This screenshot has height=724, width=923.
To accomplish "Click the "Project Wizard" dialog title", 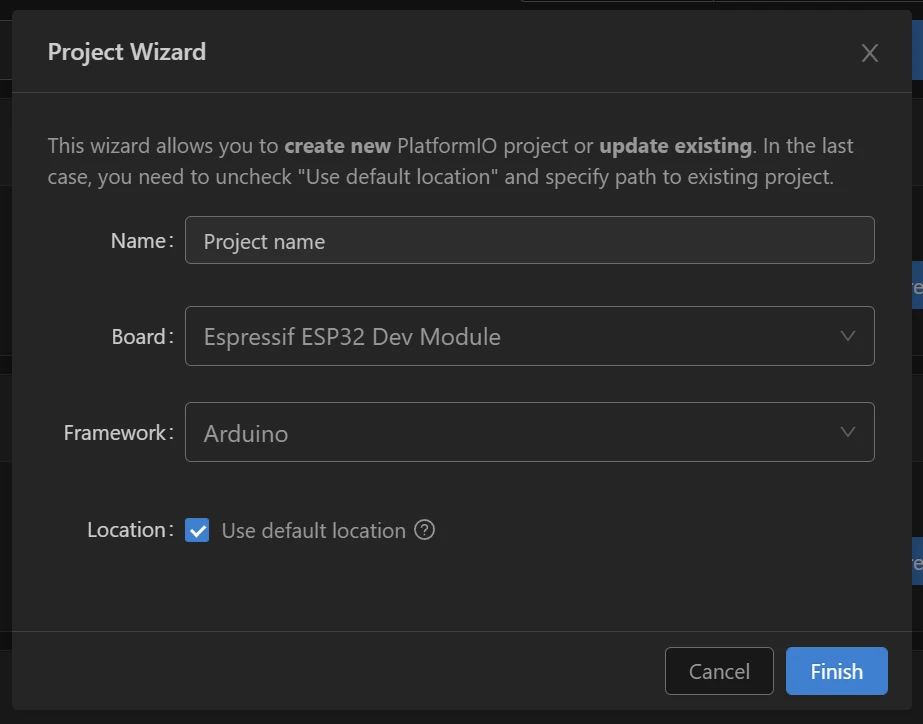I will (x=127, y=52).
